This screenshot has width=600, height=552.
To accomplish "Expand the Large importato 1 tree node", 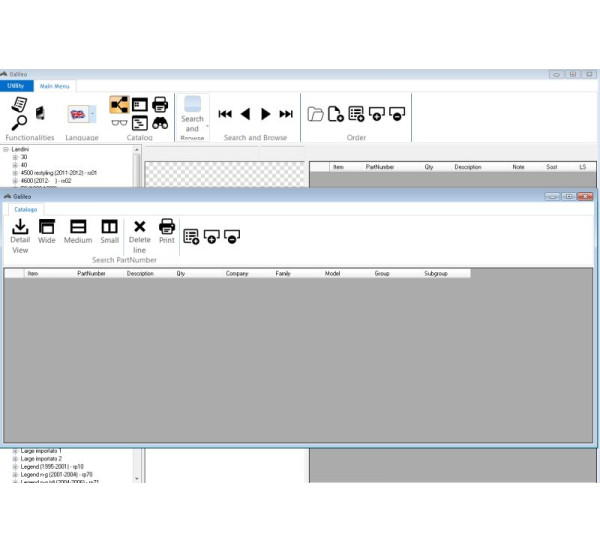I will (x=15, y=451).
